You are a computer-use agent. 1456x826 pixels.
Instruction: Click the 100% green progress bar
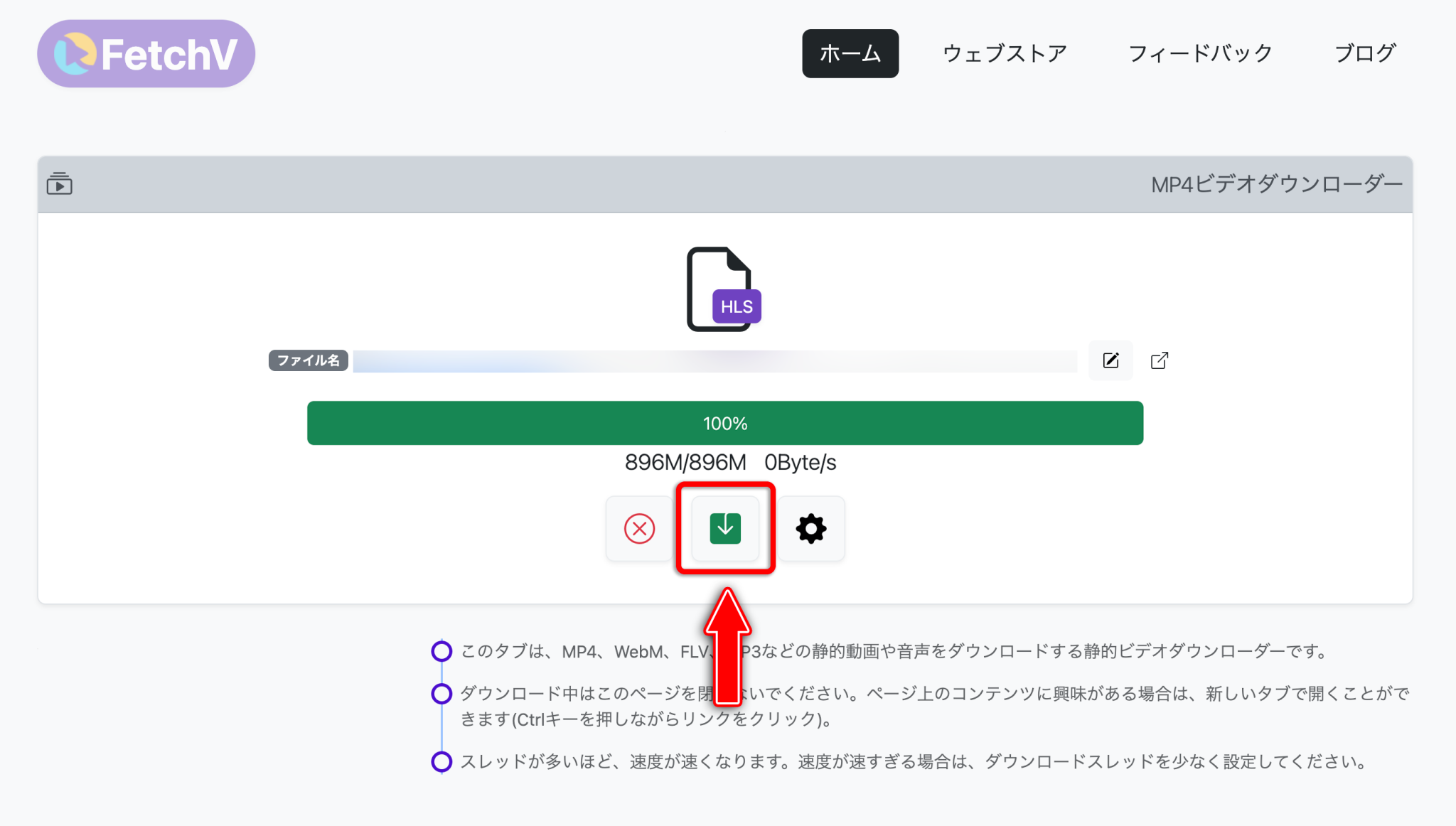pyautogui.click(x=725, y=423)
